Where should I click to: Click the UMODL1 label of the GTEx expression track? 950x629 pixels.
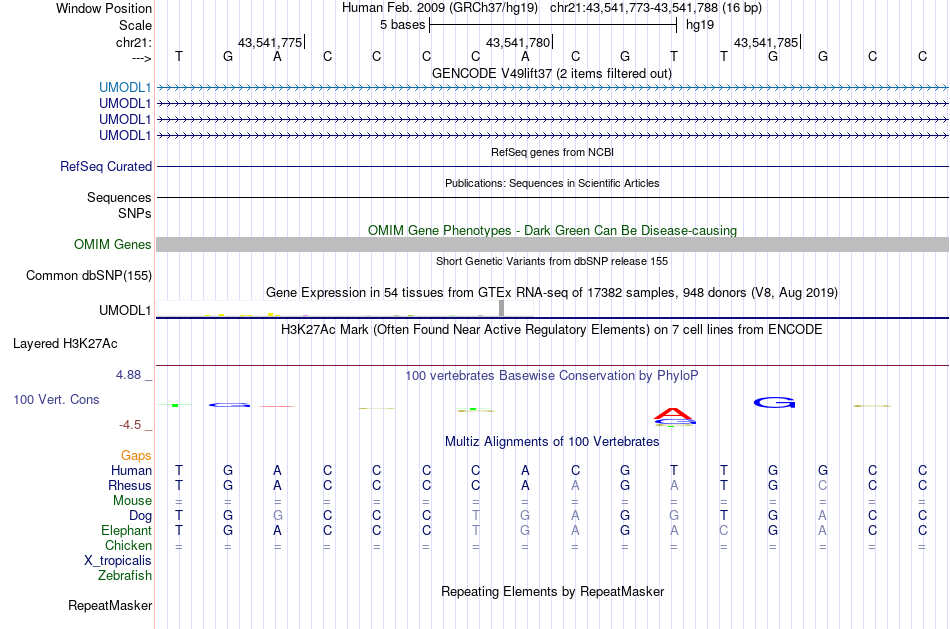125,310
